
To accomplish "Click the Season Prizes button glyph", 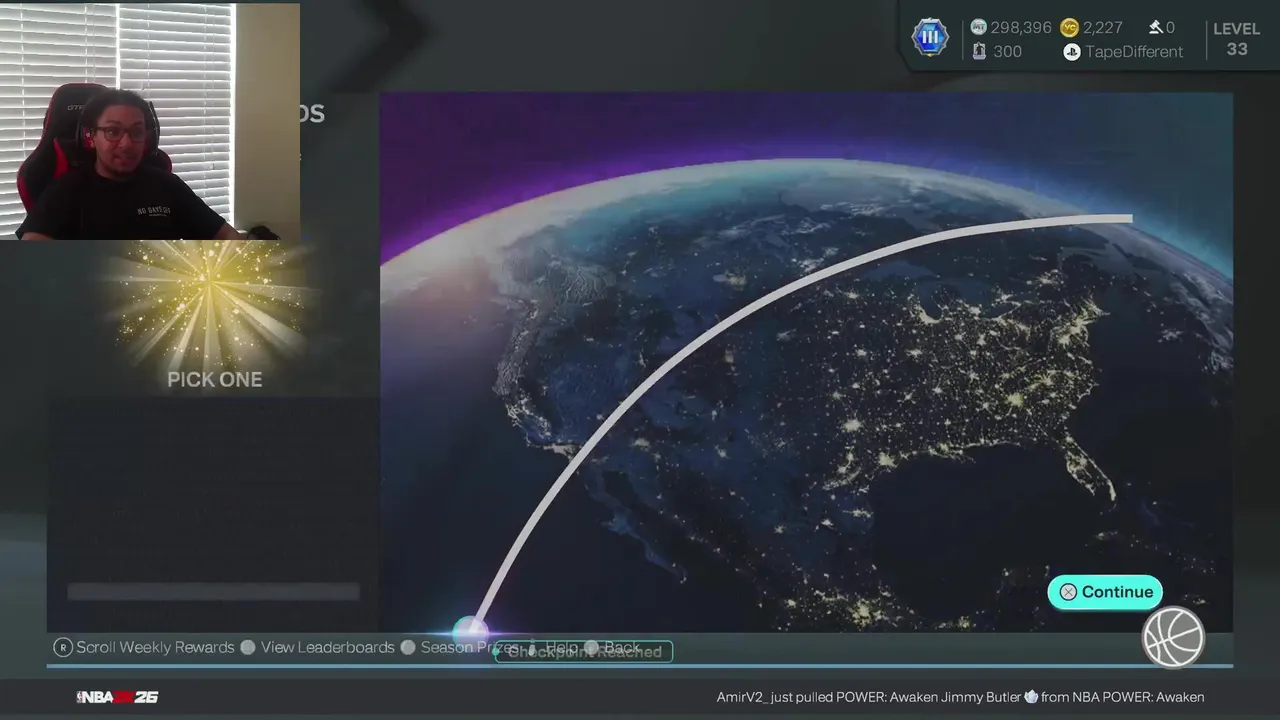I will (408, 647).
